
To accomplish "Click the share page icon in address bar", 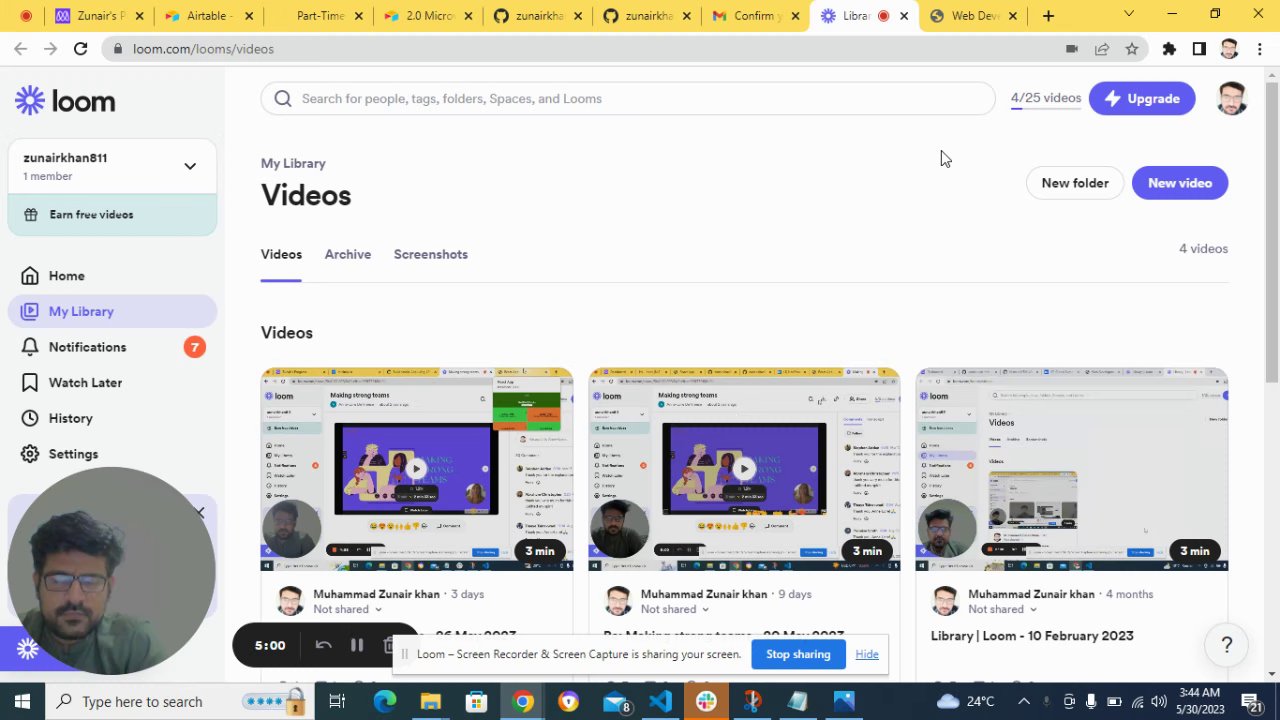I will (x=1101, y=48).
